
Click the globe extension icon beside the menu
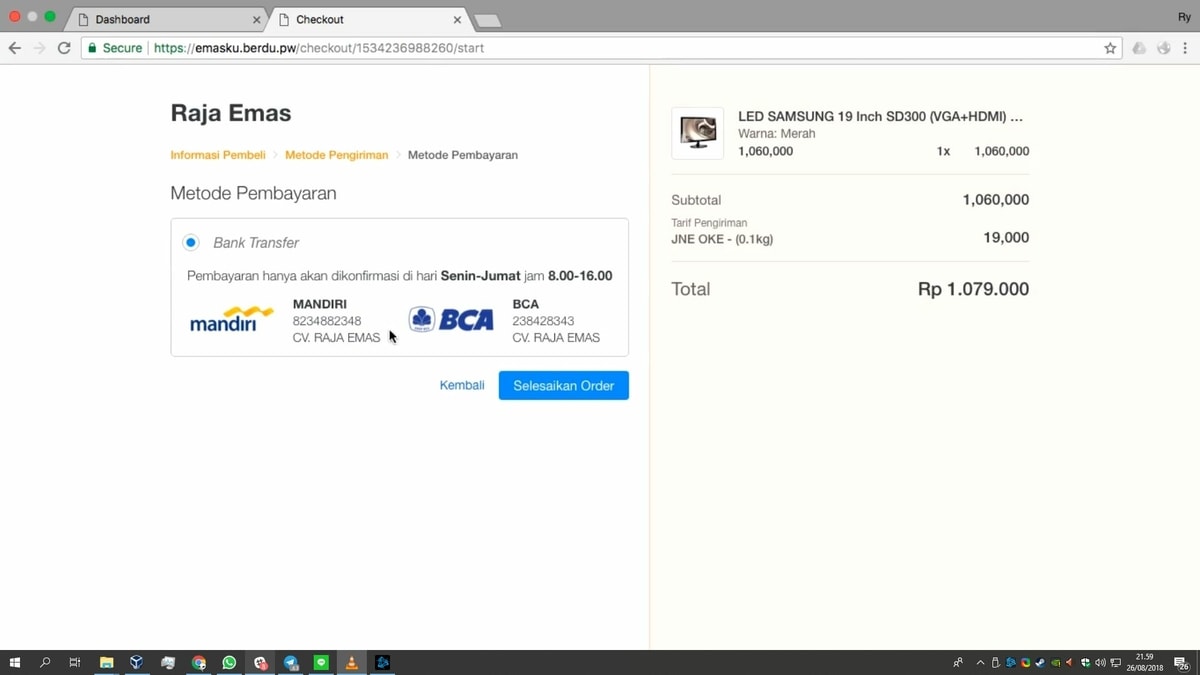click(1163, 48)
